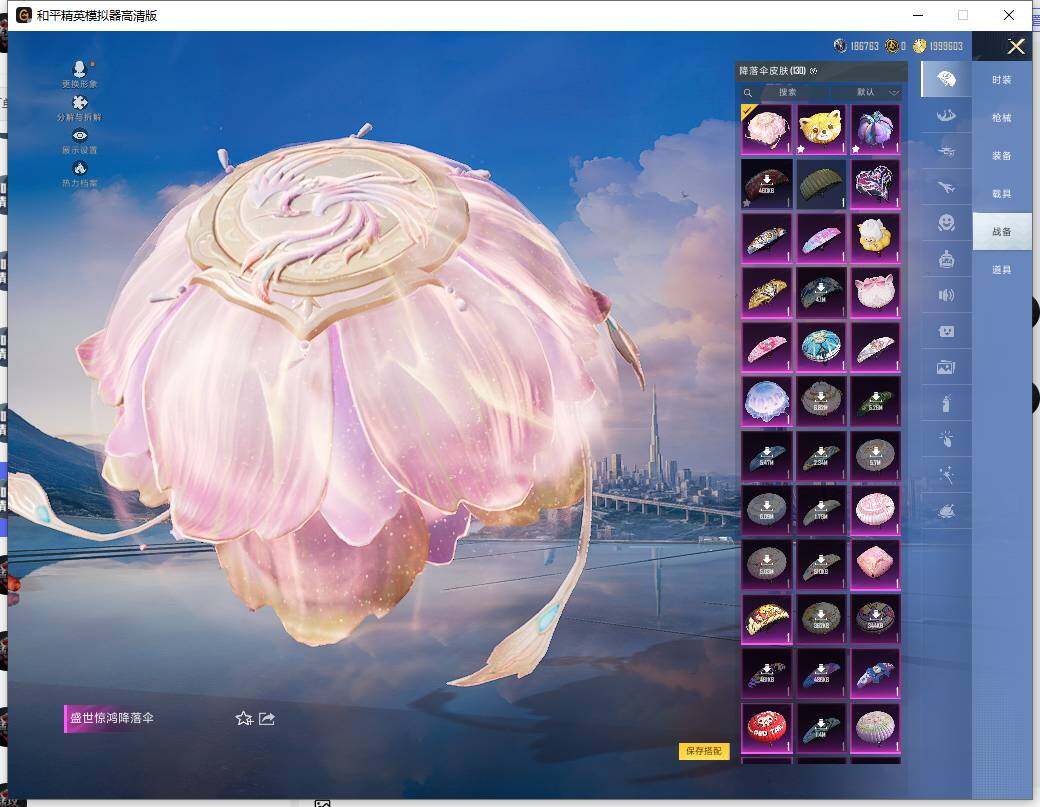Toggle favorite star for 盛世惊鸿降落伞
Screen dimensions: 1040x807
pos(243,718)
